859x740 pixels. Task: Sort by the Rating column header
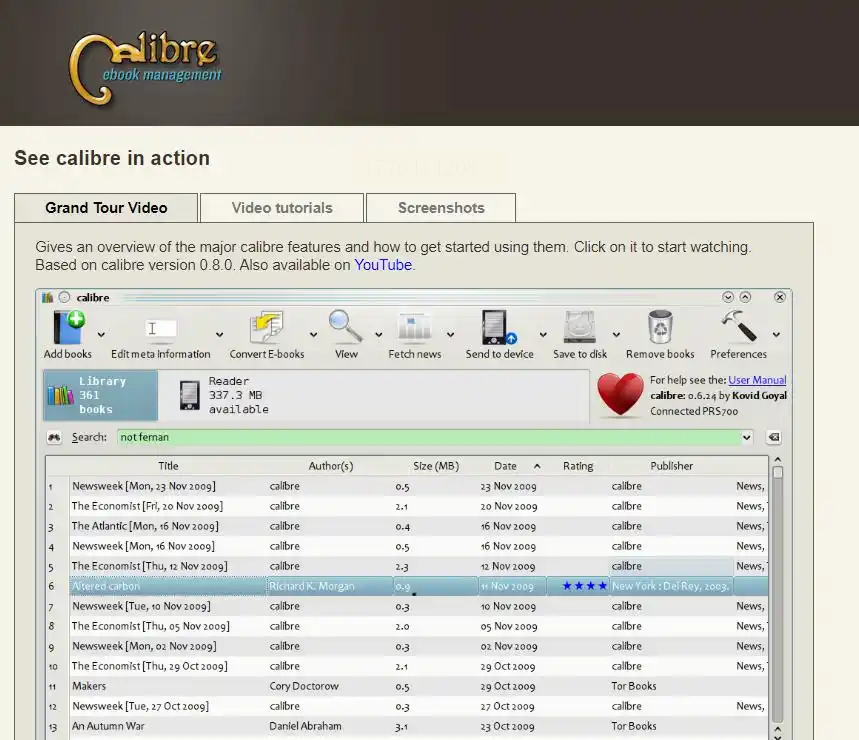pos(578,466)
